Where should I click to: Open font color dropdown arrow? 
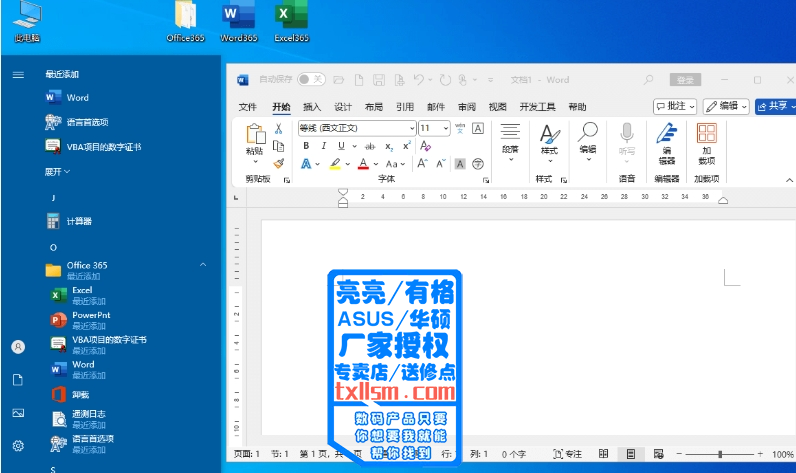[376, 164]
